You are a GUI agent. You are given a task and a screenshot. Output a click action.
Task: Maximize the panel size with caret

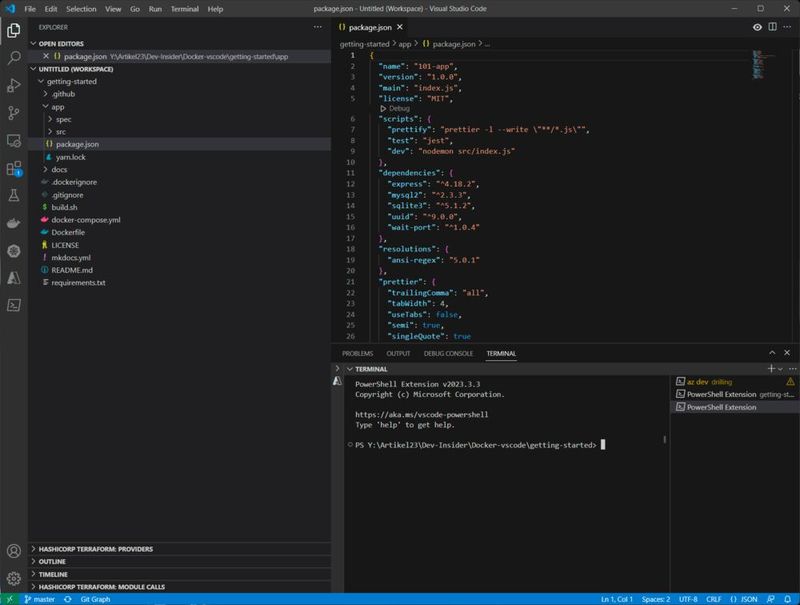(772, 352)
